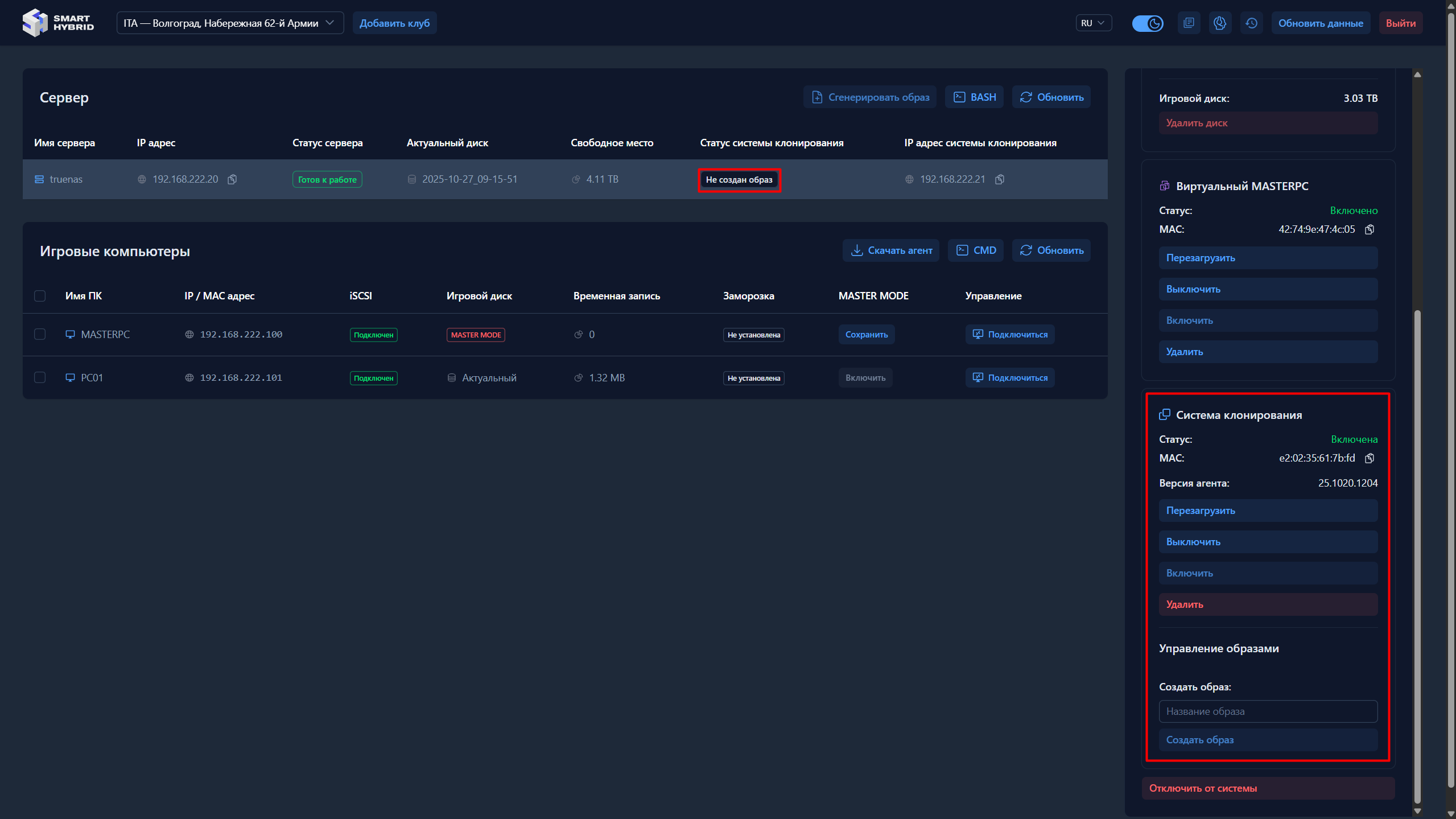
Task: Open the club selection dropdown
Action: coord(230,23)
